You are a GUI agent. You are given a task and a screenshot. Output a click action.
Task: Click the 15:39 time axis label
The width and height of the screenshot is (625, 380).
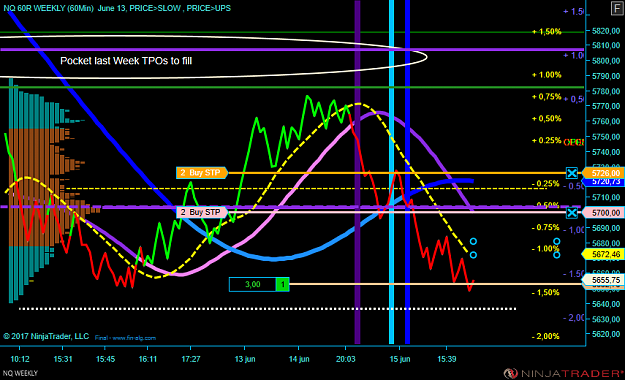[446, 359]
